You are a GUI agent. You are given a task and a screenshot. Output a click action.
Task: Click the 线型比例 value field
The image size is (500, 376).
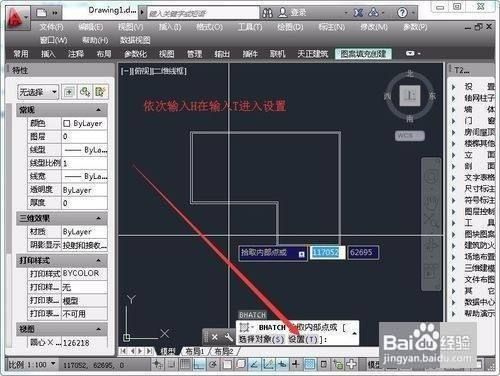click(x=84, y=163)
